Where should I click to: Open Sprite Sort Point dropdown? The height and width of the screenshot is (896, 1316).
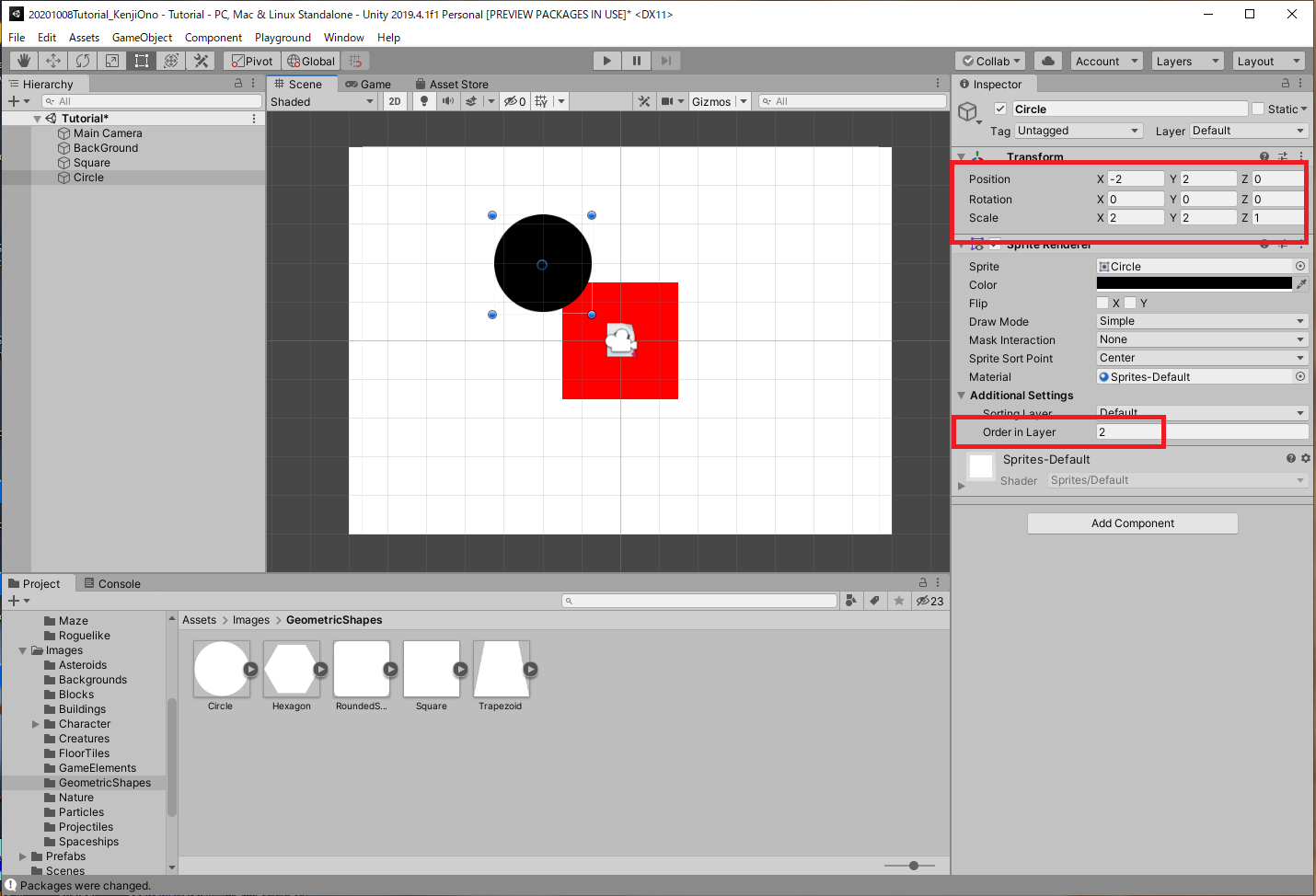point(1202,358)
